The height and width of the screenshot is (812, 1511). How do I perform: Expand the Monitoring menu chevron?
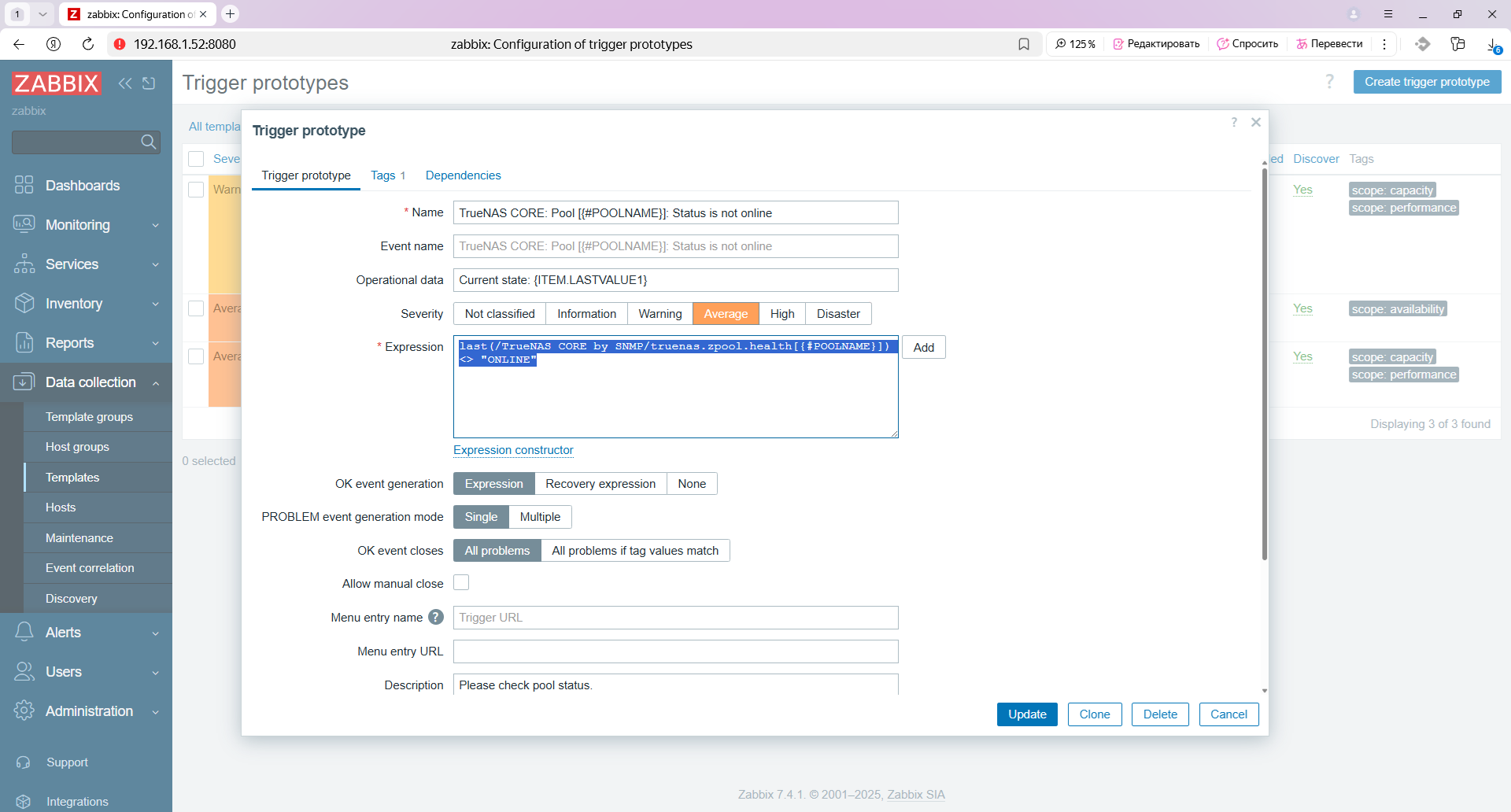pos(156,225)
